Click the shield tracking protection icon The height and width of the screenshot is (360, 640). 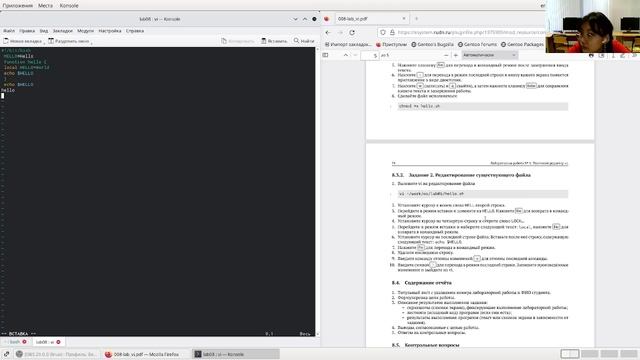[x=383, y=32]
